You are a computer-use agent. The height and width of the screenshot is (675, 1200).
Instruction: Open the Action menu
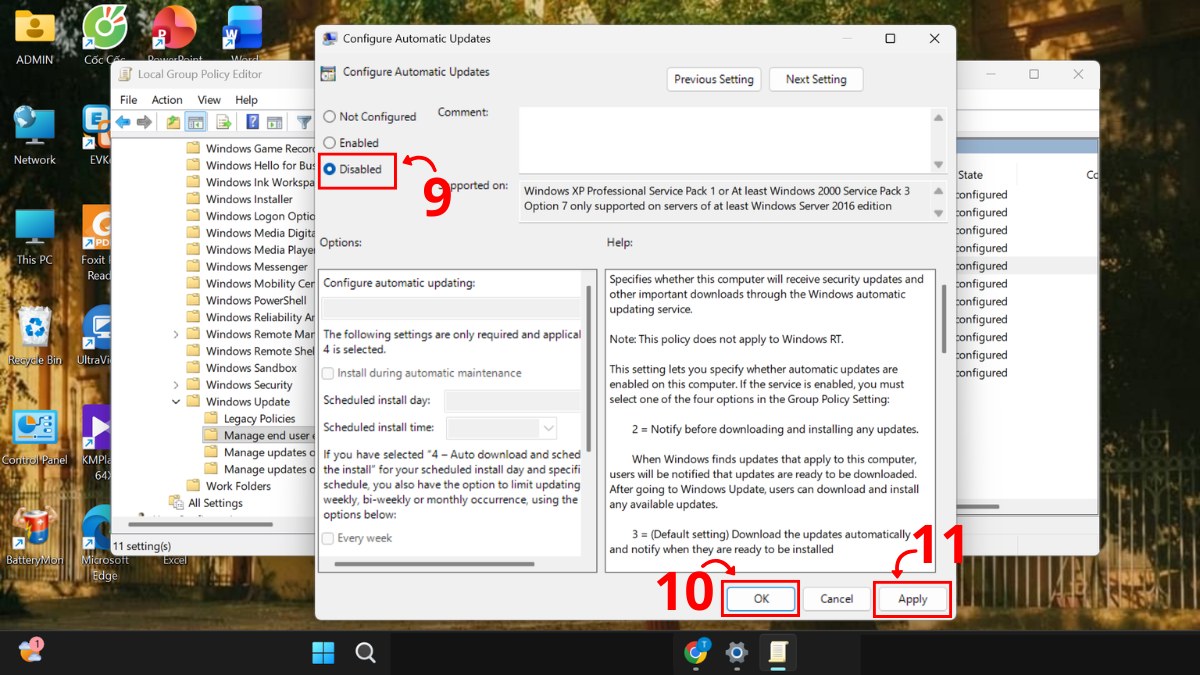click(166, 99)
